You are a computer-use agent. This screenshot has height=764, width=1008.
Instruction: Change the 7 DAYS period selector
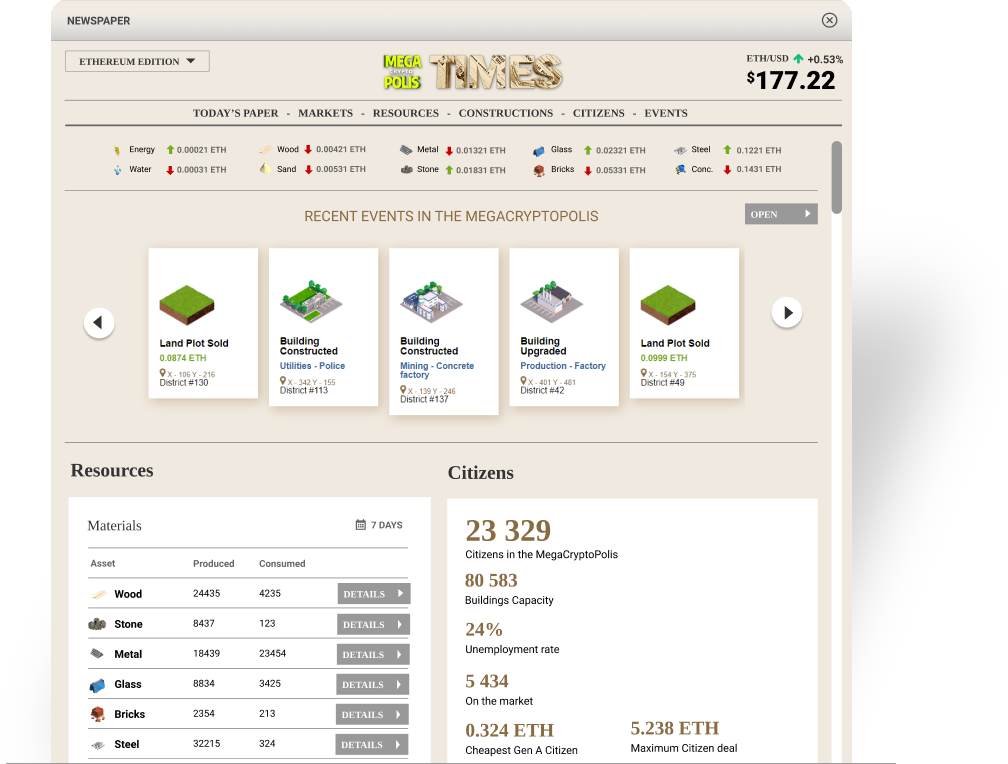click(379, 525)
